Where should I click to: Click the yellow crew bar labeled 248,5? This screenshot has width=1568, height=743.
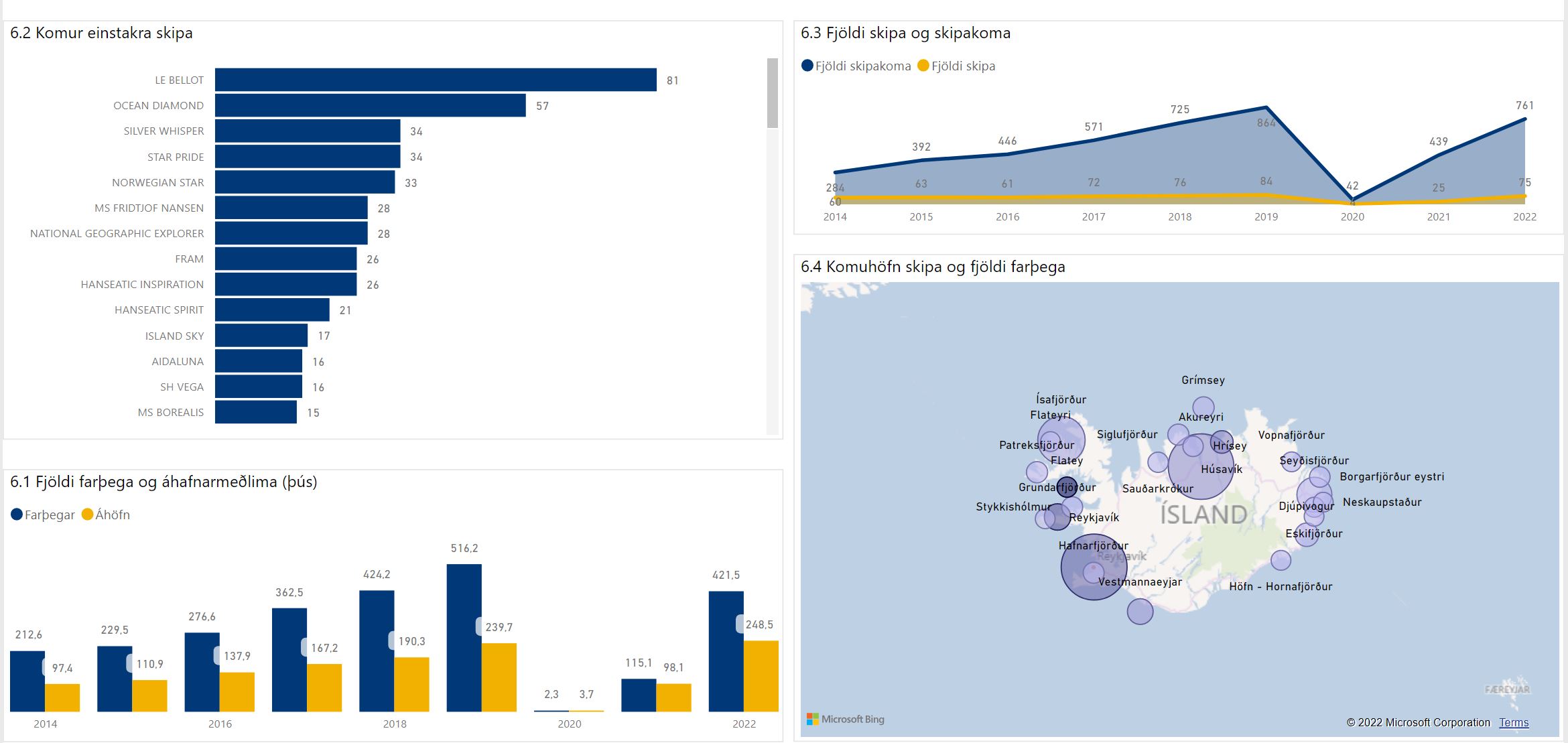[x=761, y=676]
